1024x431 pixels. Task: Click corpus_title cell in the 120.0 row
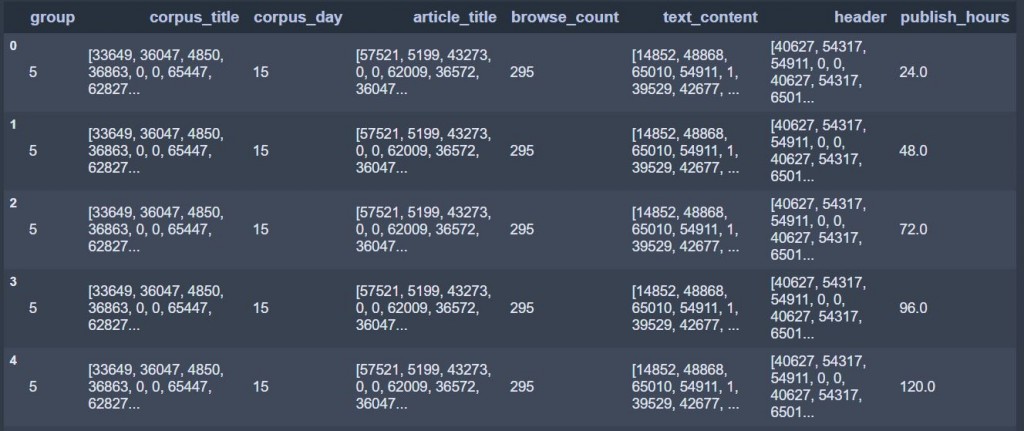pos(156,387)
